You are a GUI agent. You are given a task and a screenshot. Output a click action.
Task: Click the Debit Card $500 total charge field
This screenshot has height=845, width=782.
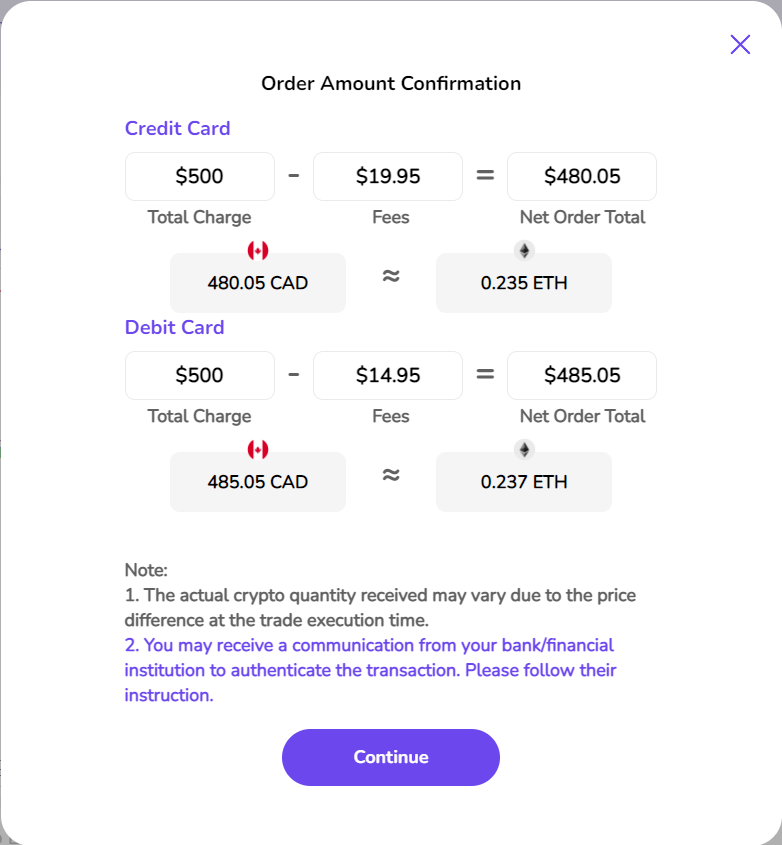(x=200, y=376)
